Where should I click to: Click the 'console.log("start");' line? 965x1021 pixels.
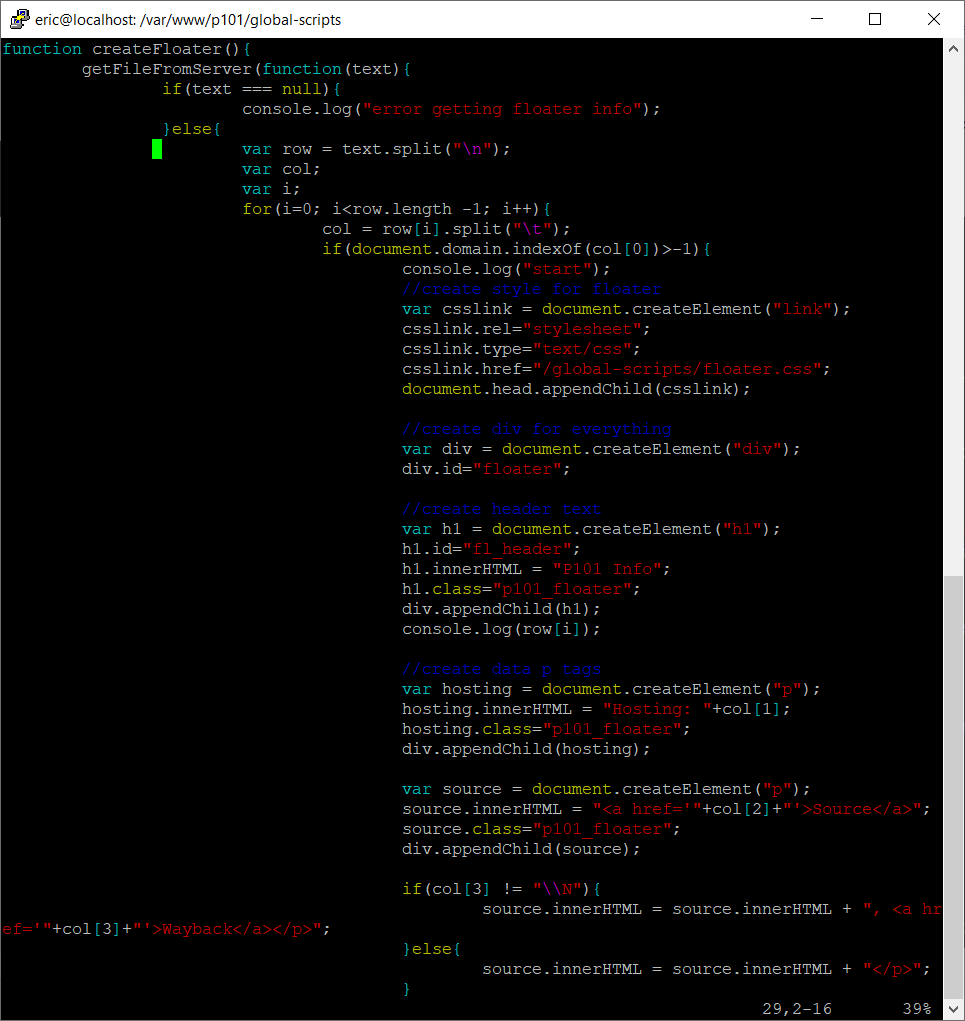[506, 269]
